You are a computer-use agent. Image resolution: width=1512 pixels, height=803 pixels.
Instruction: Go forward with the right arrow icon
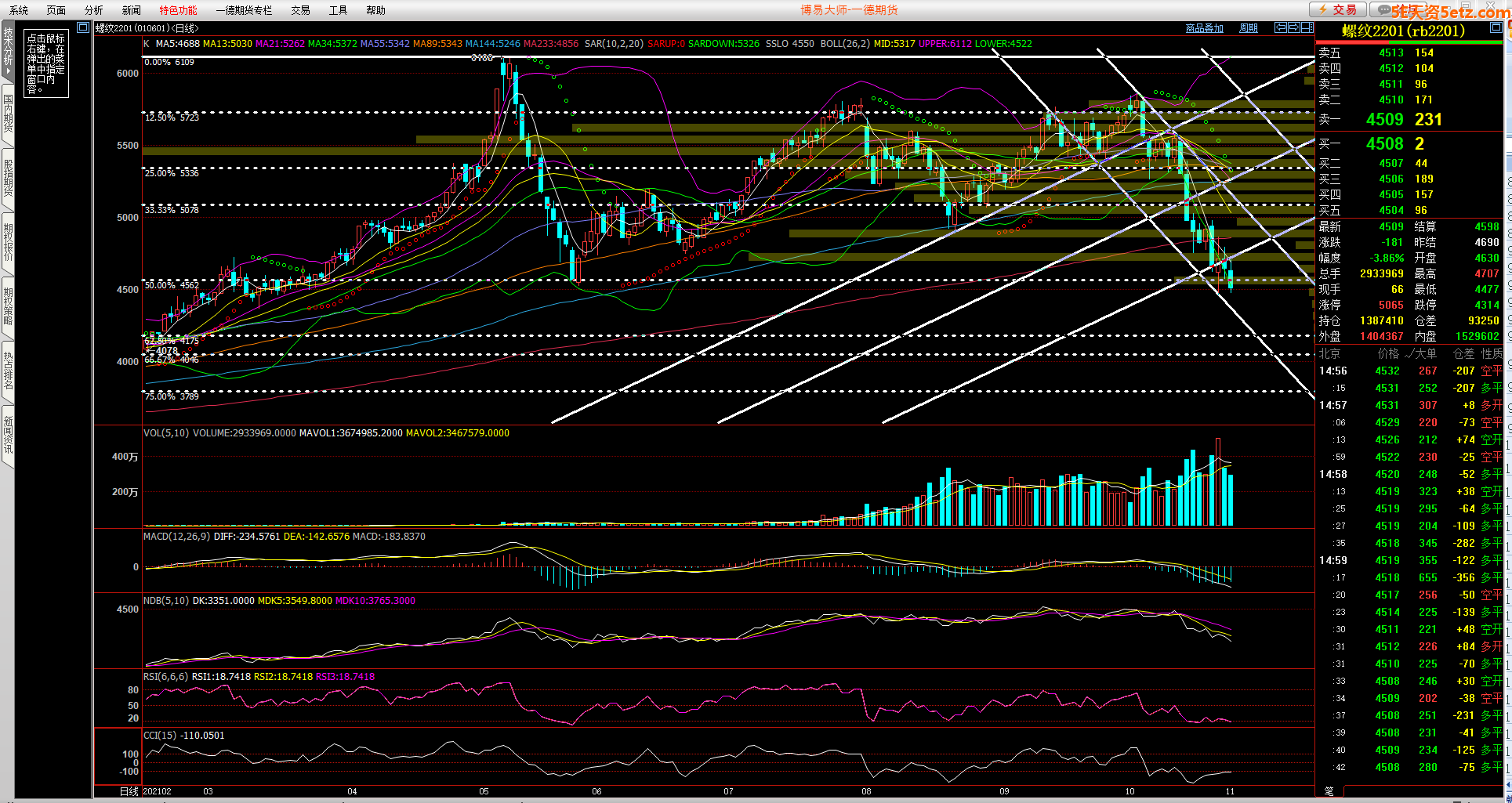tap(1293, 27)
